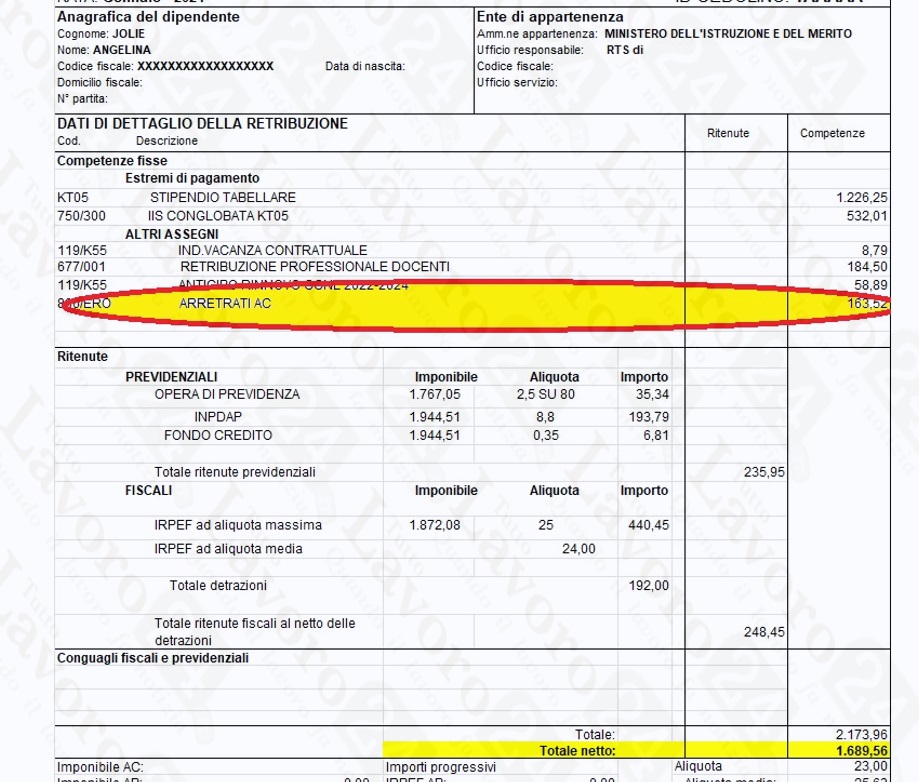
Task: Click the 'Ente di appartenenza' heading
Action: click(x=550, y=16)
